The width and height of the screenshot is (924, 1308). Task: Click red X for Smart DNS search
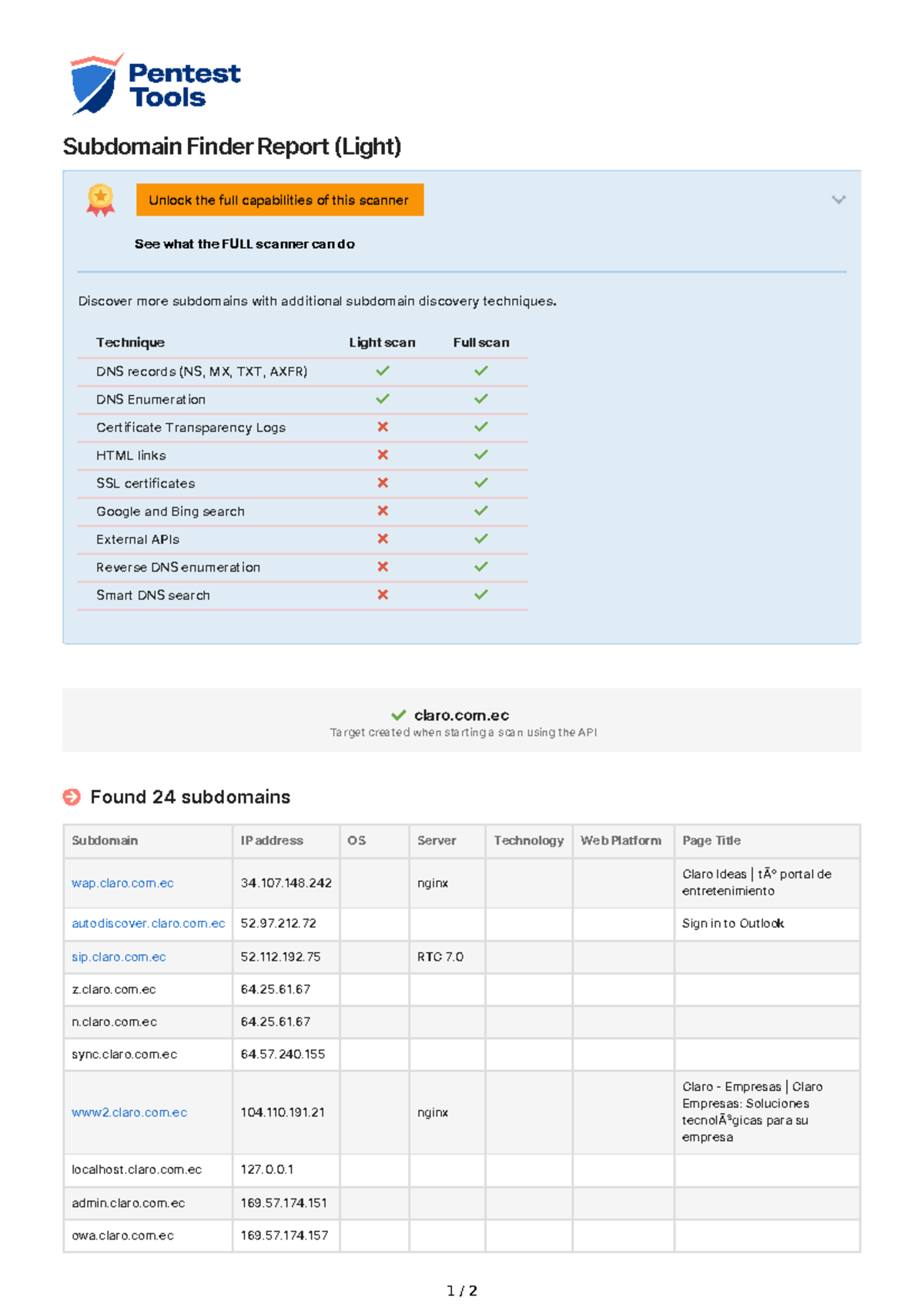pos(383,595)
